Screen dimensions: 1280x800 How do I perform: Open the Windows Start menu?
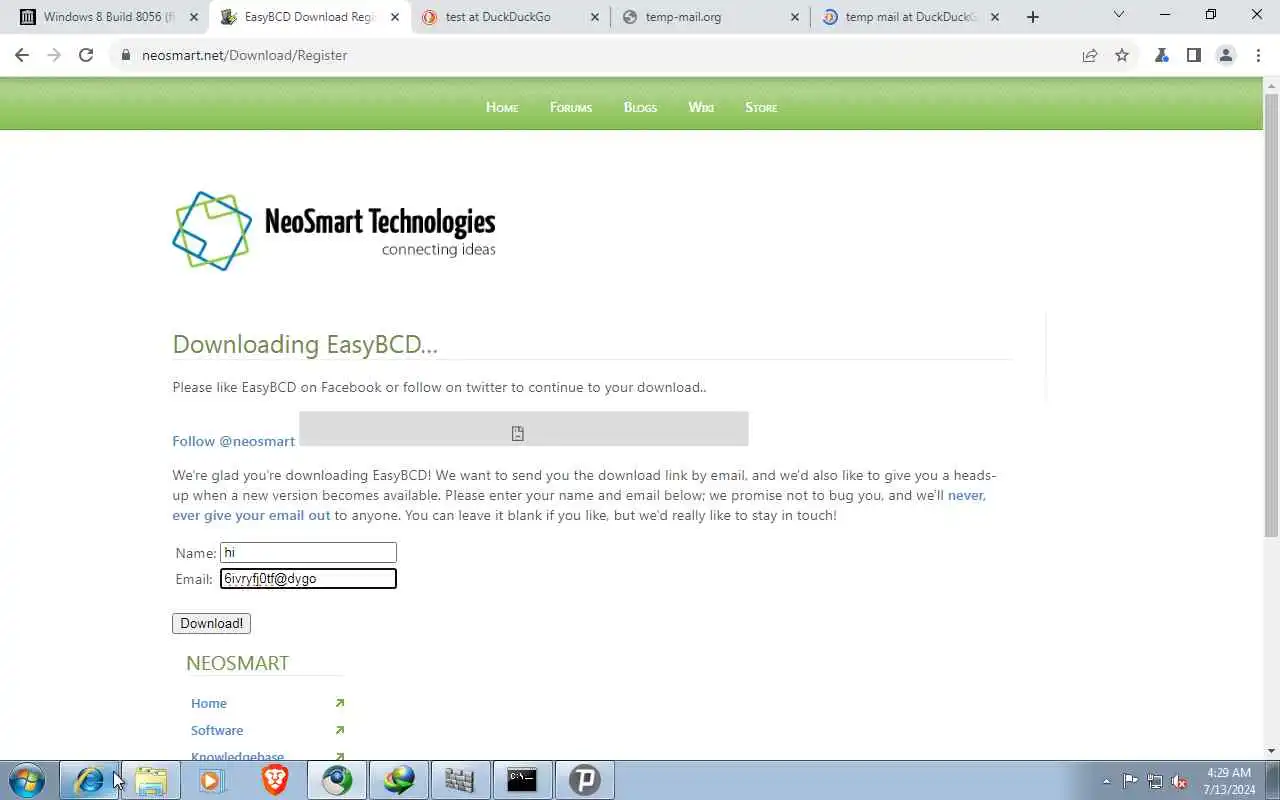pyautogui.click(x=26, y=780)
